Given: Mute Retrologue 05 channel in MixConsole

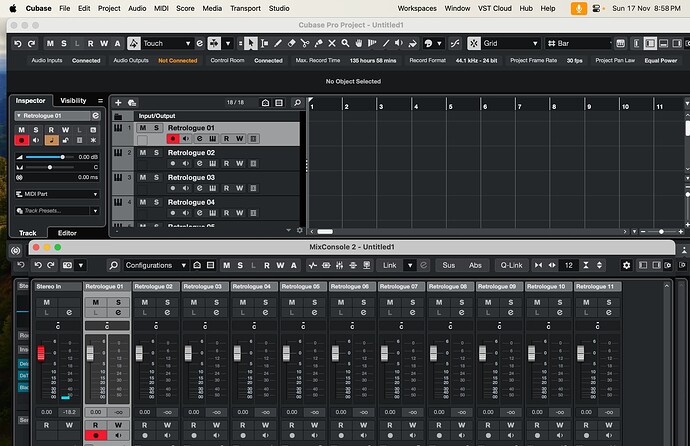Looking at the screenshot, I should pyautogui.click(x=292, y=302).
